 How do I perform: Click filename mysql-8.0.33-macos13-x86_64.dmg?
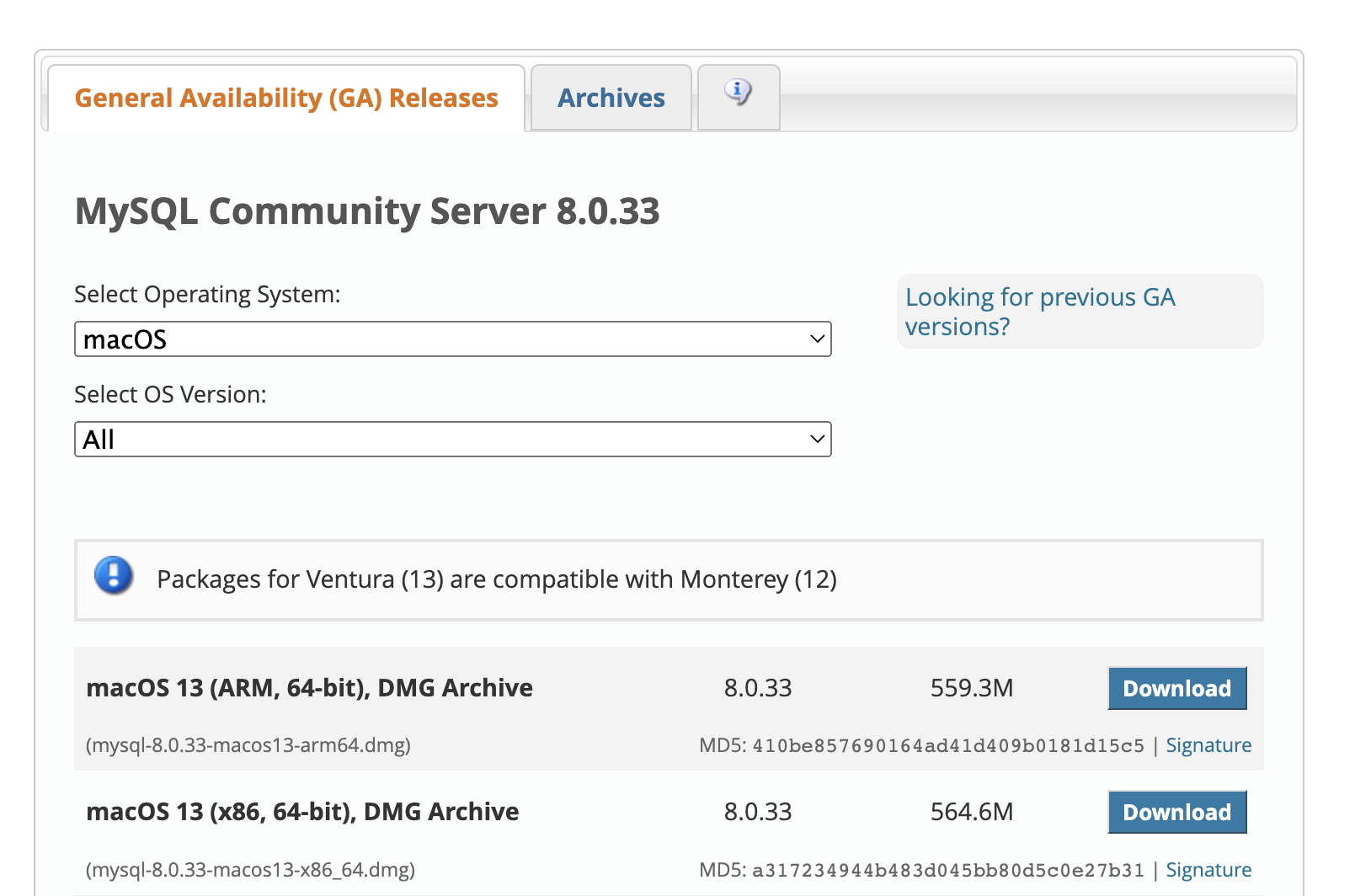pyautogui.click(x=251, y=869)
